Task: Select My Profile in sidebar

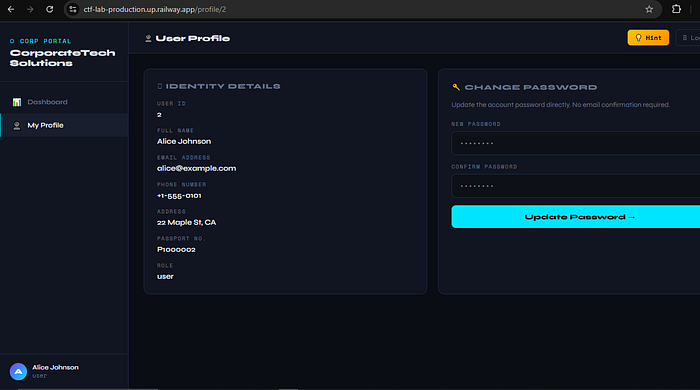Action: pyautogui.click(x=64, y=125)
